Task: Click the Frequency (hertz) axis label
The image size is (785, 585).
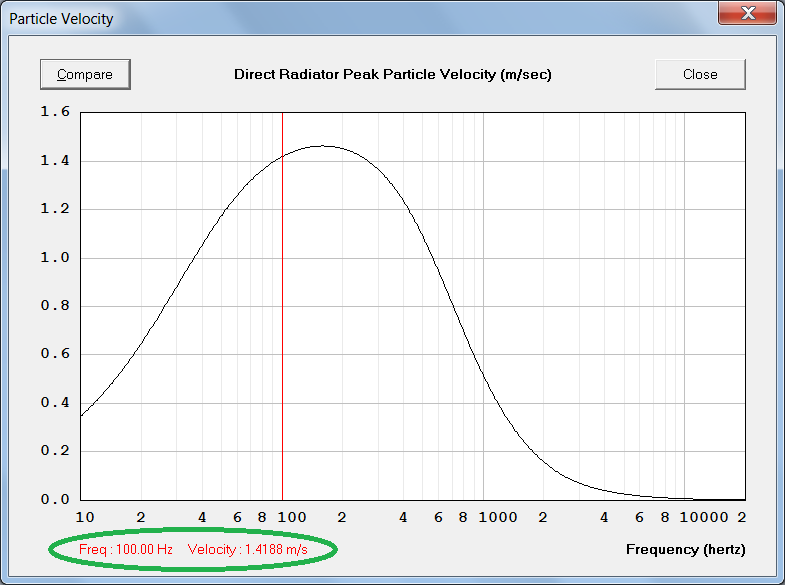Action: [685, 549]
